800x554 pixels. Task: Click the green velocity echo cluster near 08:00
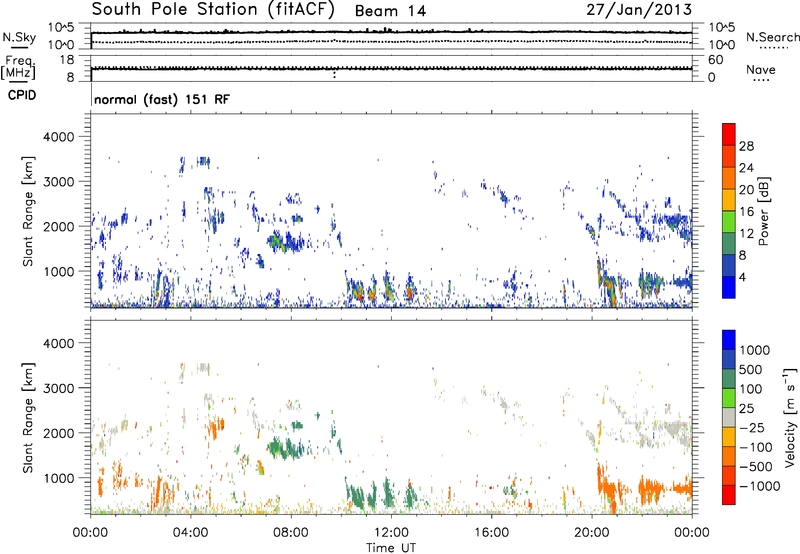286,448
